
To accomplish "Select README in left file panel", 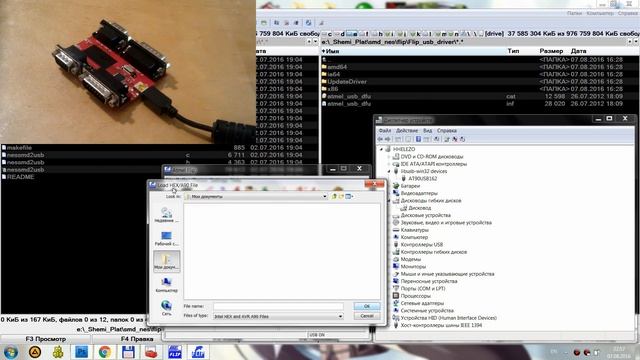I will point(20,177).
